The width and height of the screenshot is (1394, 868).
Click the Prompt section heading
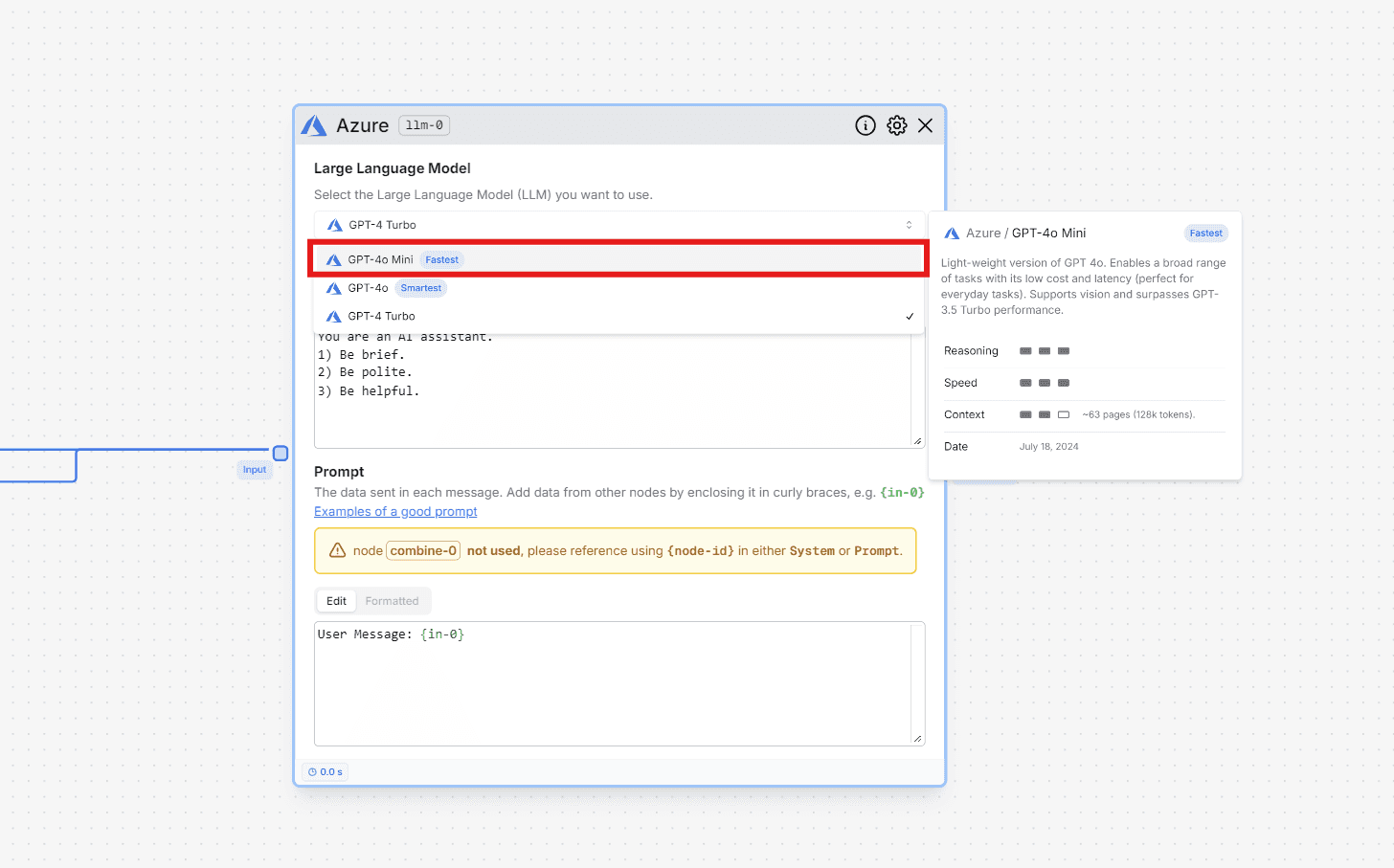click(x=339, y=472)
